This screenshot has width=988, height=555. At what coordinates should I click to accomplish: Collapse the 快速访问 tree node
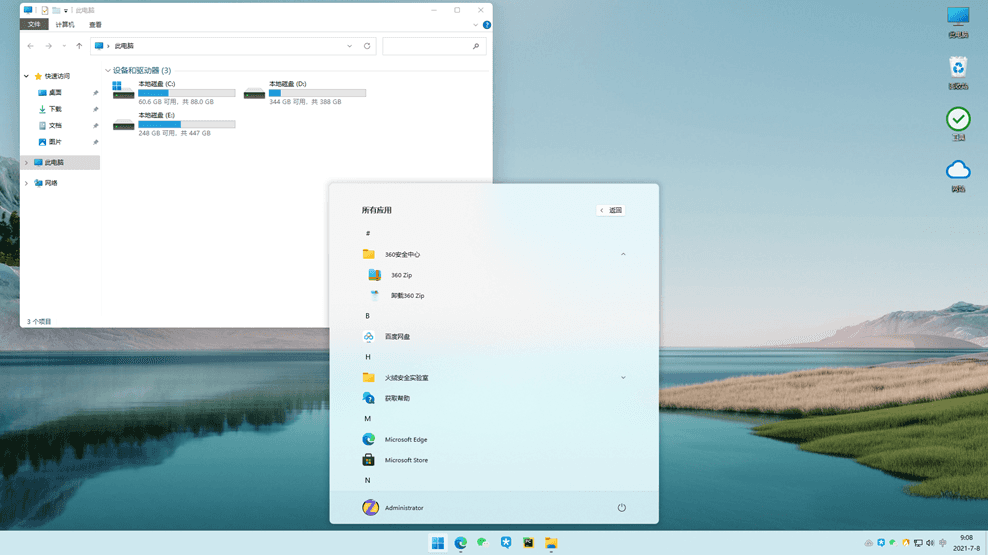click(26, 76)
